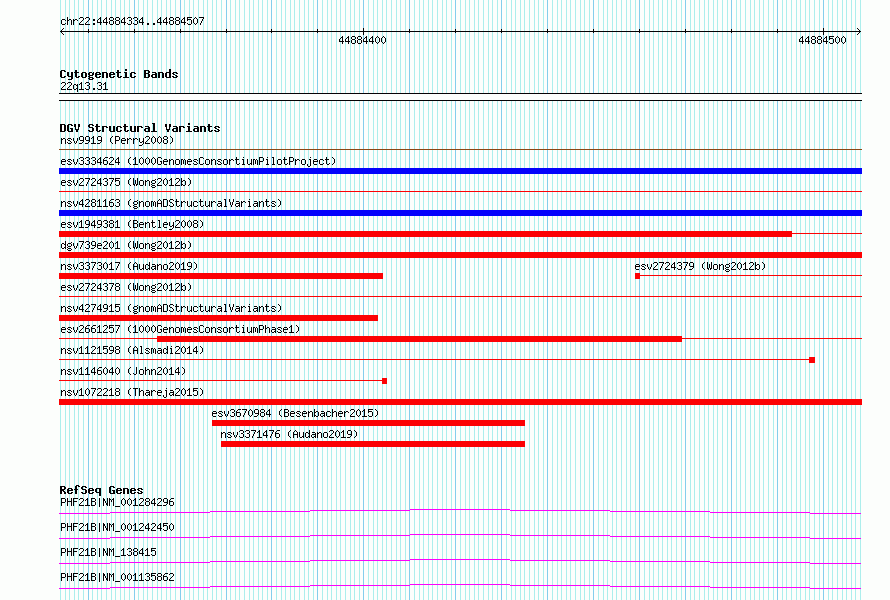Click the red square marker of nsv1146040
Screen dimensions: 890x600
pos(384,381)
